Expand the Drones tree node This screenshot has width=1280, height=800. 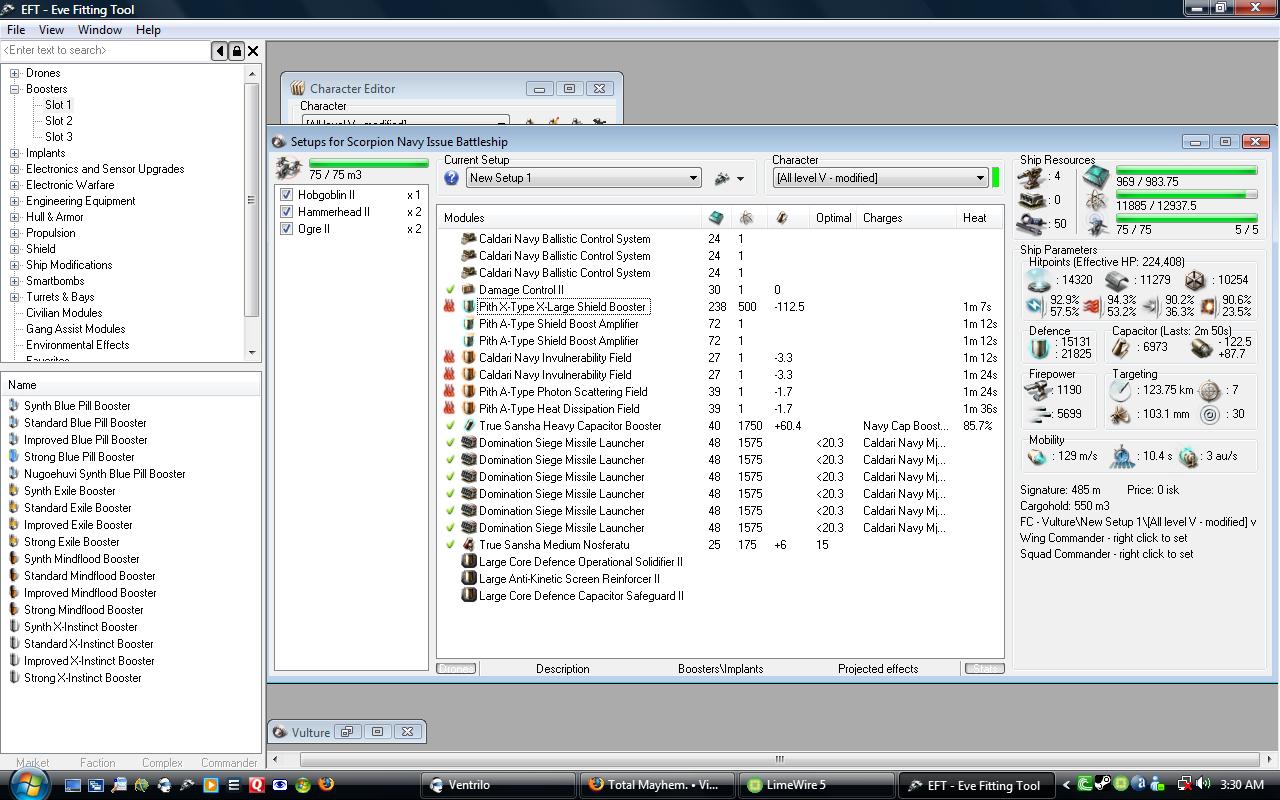15,73
